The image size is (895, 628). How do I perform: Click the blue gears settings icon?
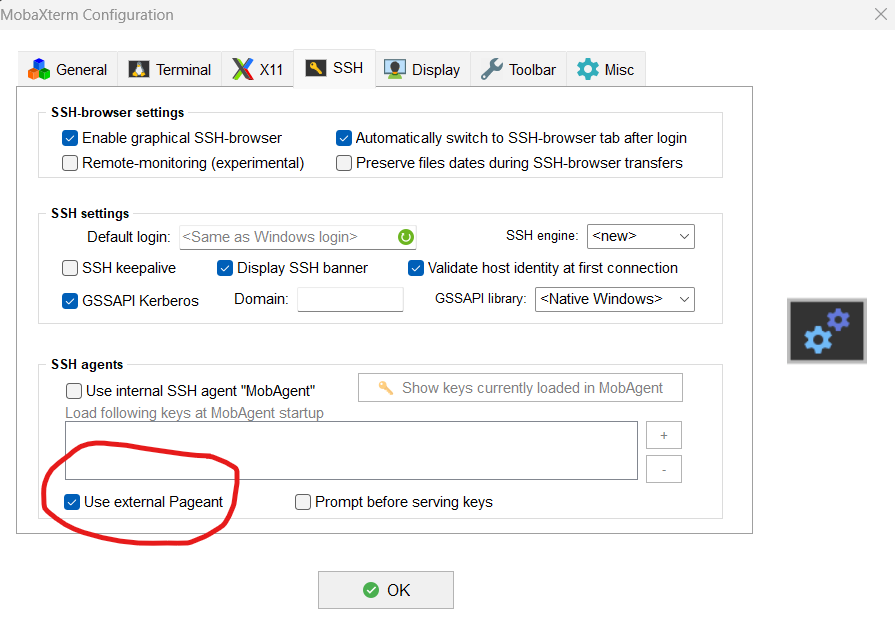click(827, 331)
